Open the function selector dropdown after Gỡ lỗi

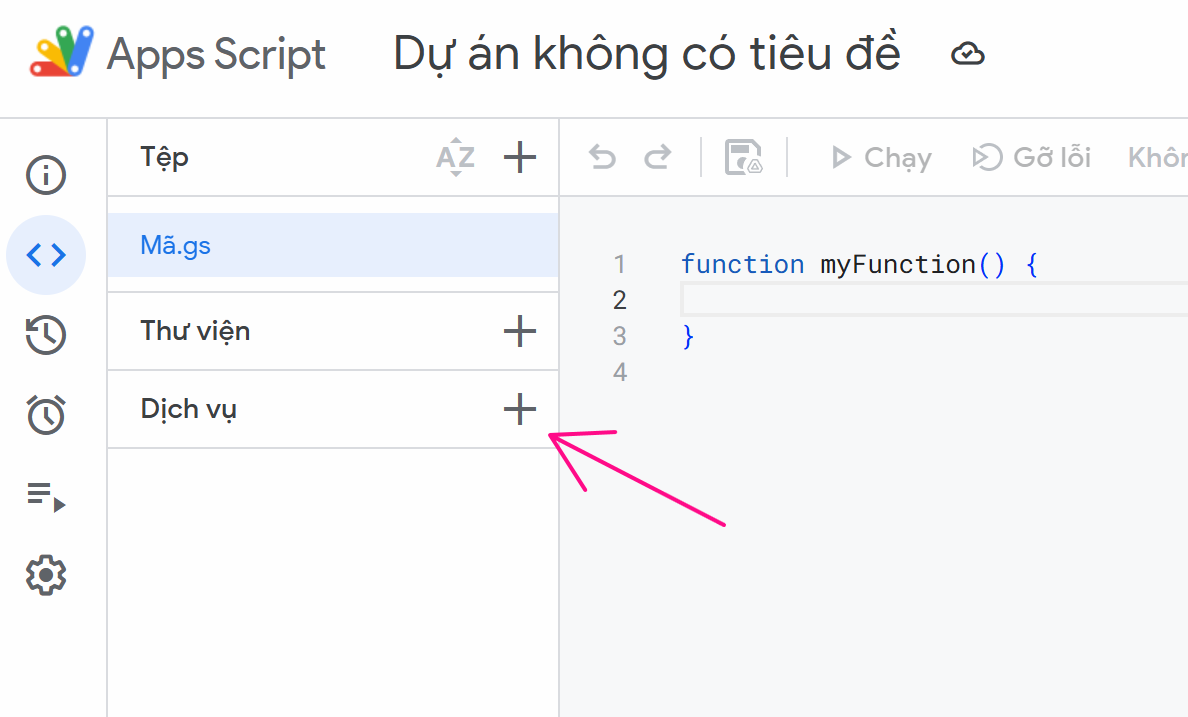(1157, 158)
